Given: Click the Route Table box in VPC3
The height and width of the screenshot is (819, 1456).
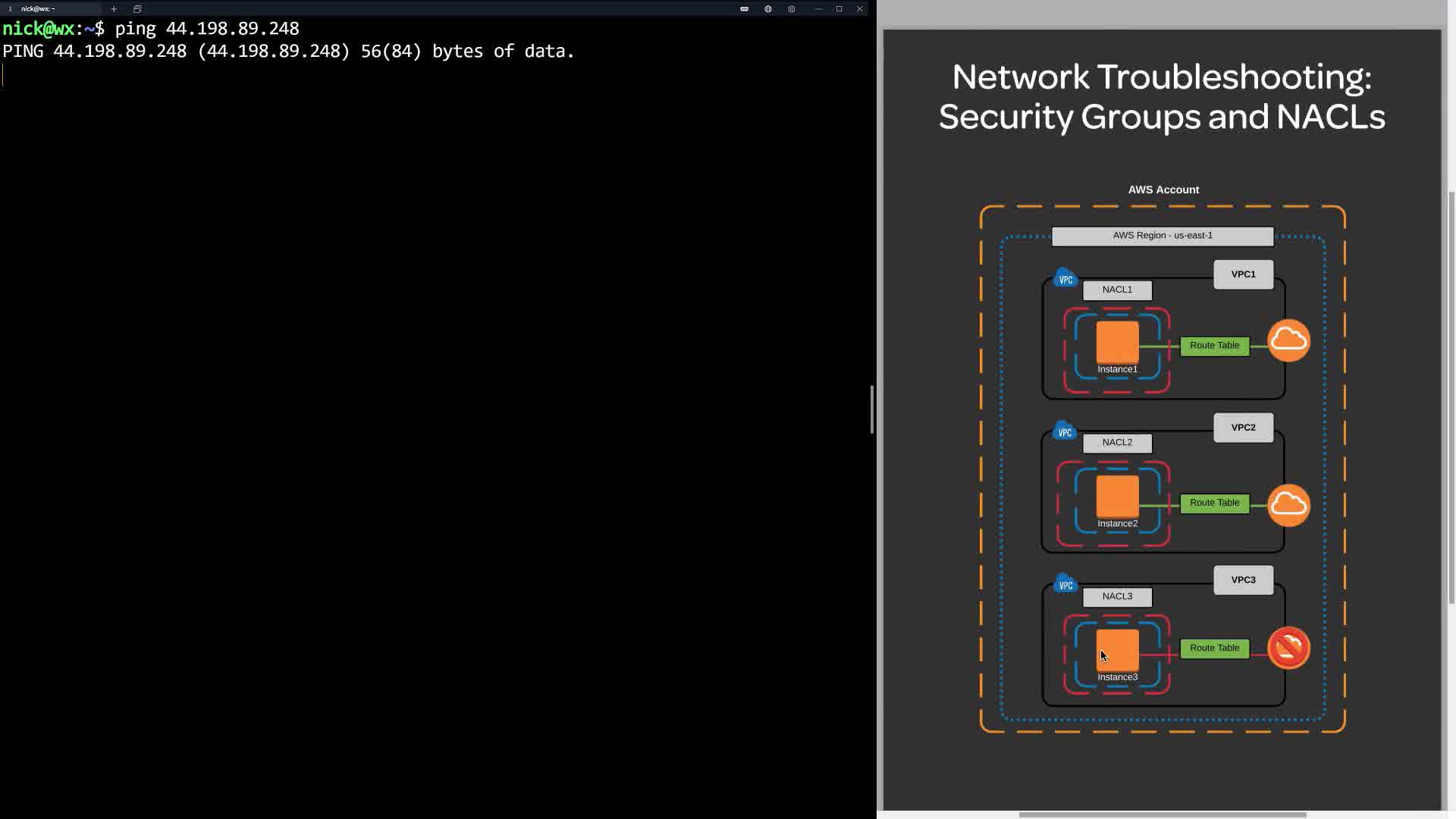Looking at the screenshot, I should coord(1214,648).
